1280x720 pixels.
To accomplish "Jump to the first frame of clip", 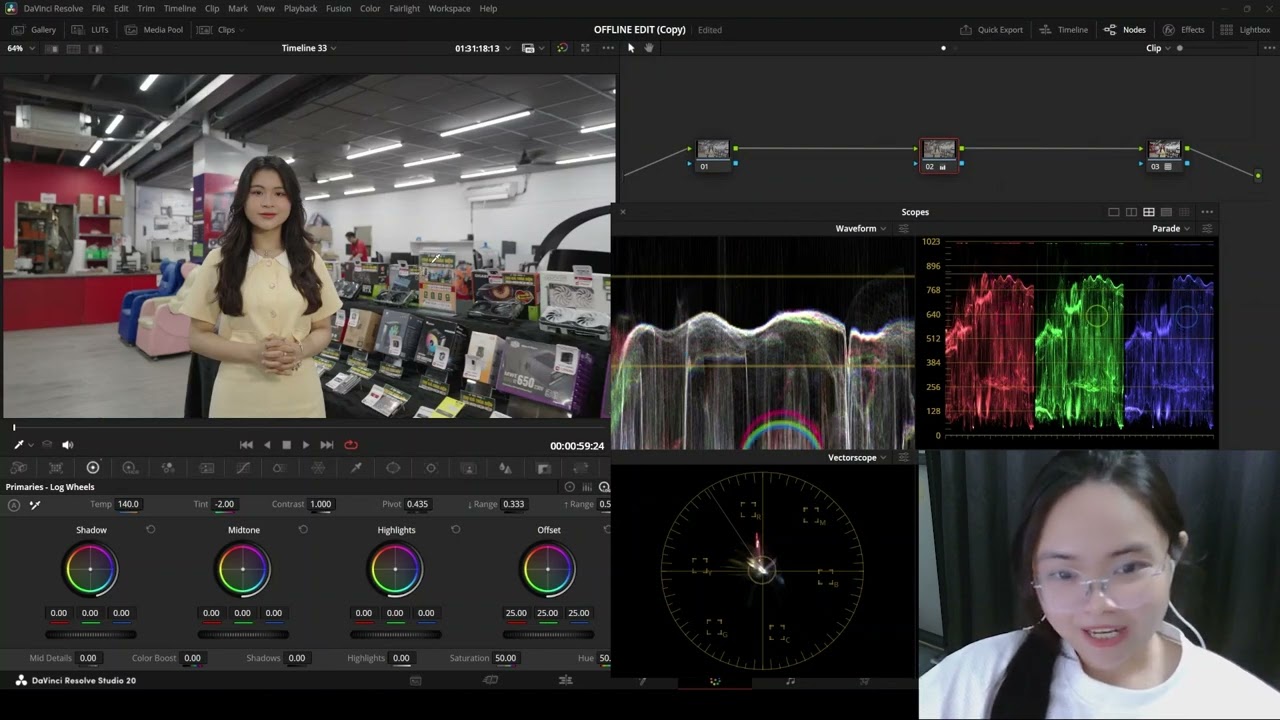I will (x=246, y=445).
